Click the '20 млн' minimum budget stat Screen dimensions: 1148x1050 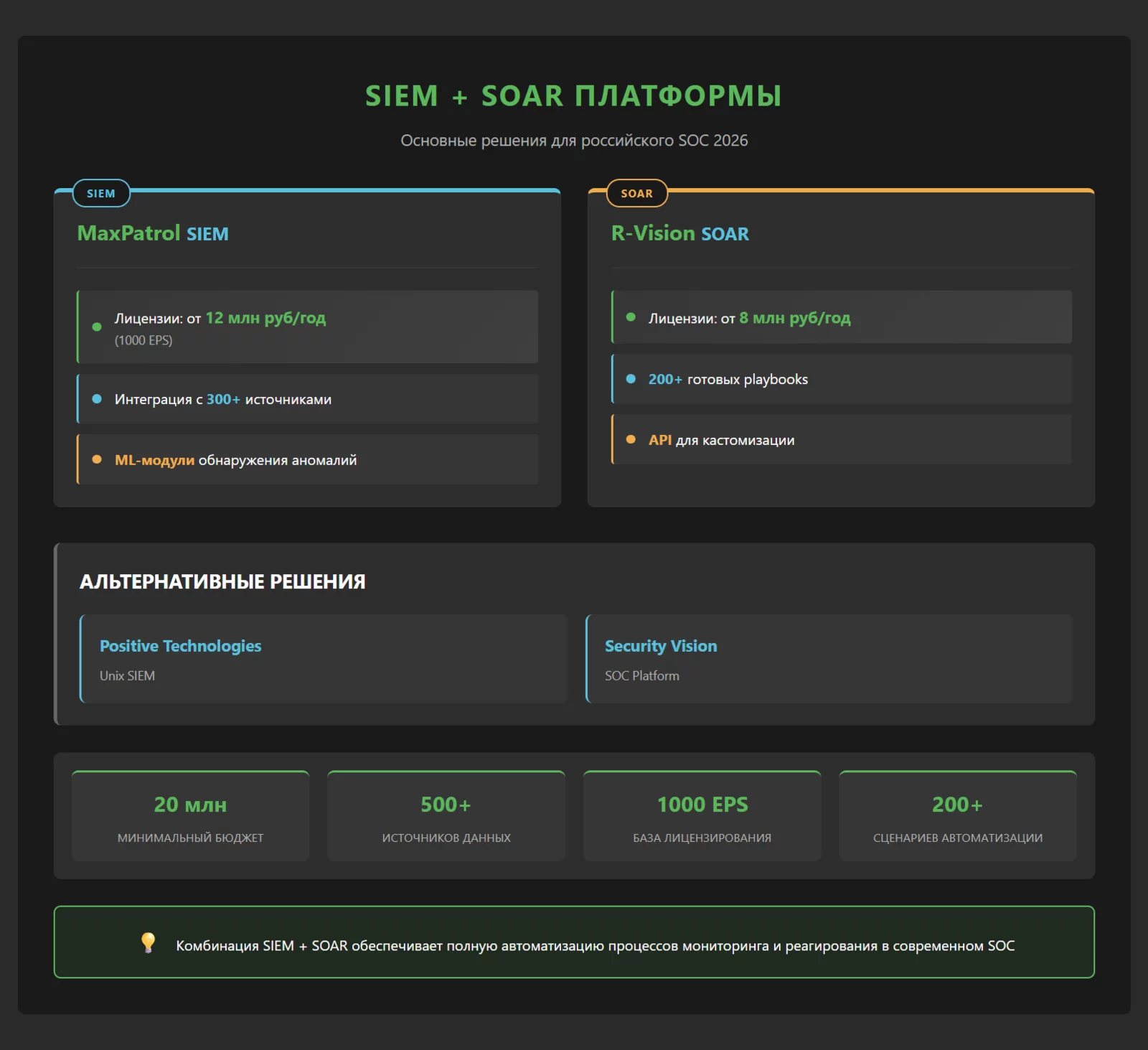190,805
